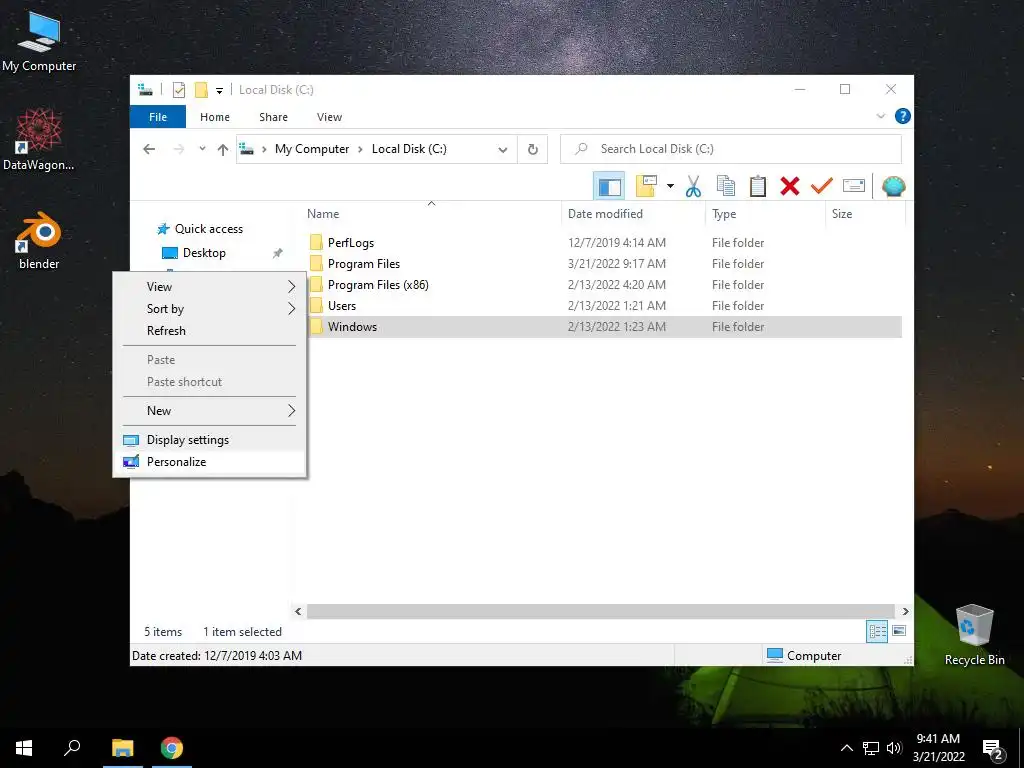This screenshot has height=768, width=1024.
Task: Click the Computer status bar entry
Action: (x=804, y=655)
